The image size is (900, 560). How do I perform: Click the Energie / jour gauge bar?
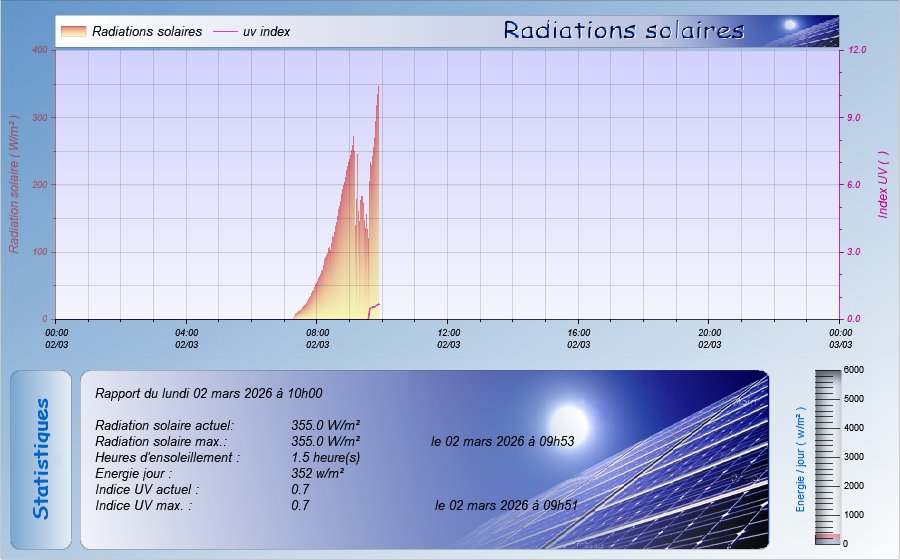pos(828,457)
